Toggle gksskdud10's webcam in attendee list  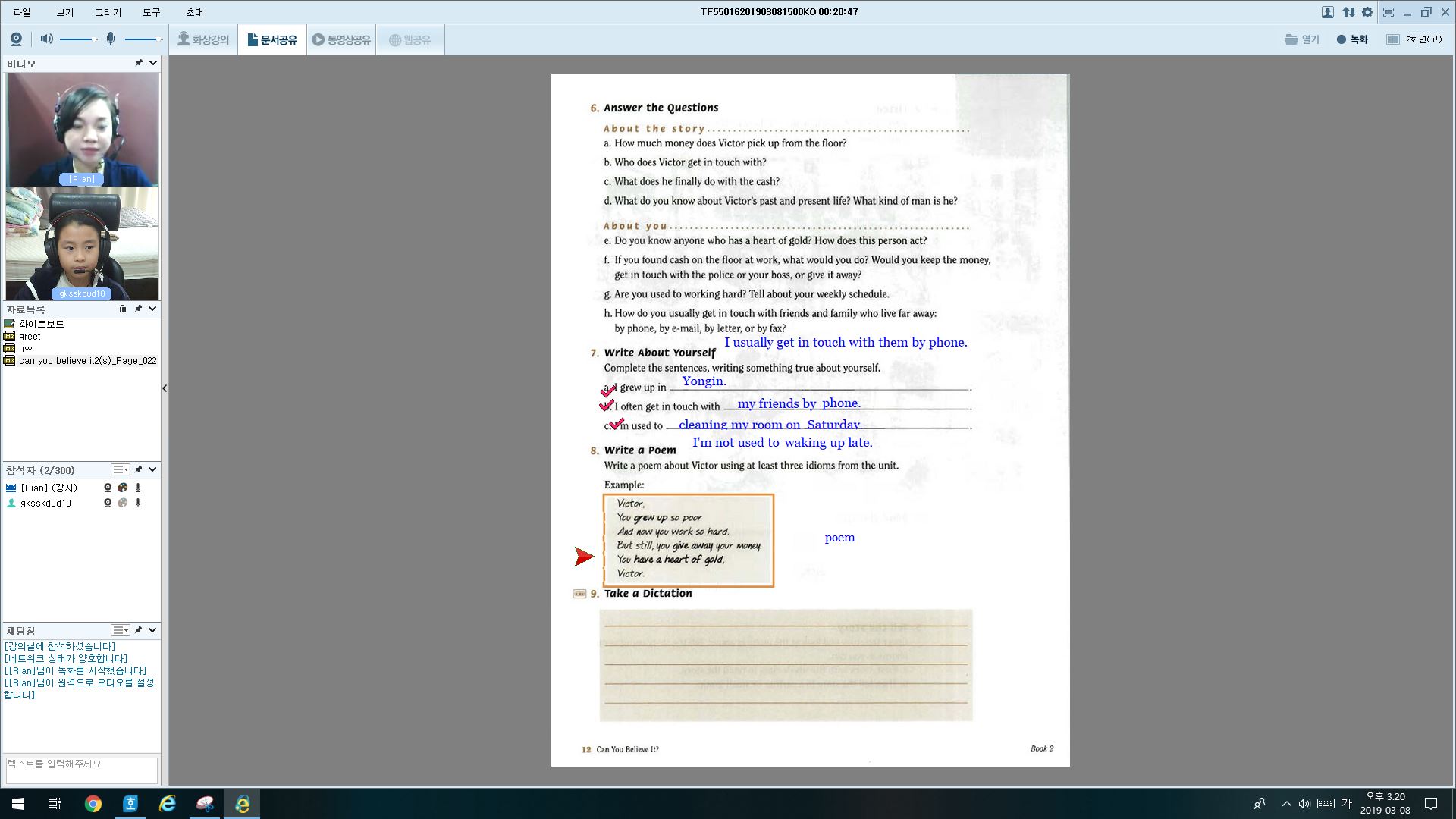(108, 504)
